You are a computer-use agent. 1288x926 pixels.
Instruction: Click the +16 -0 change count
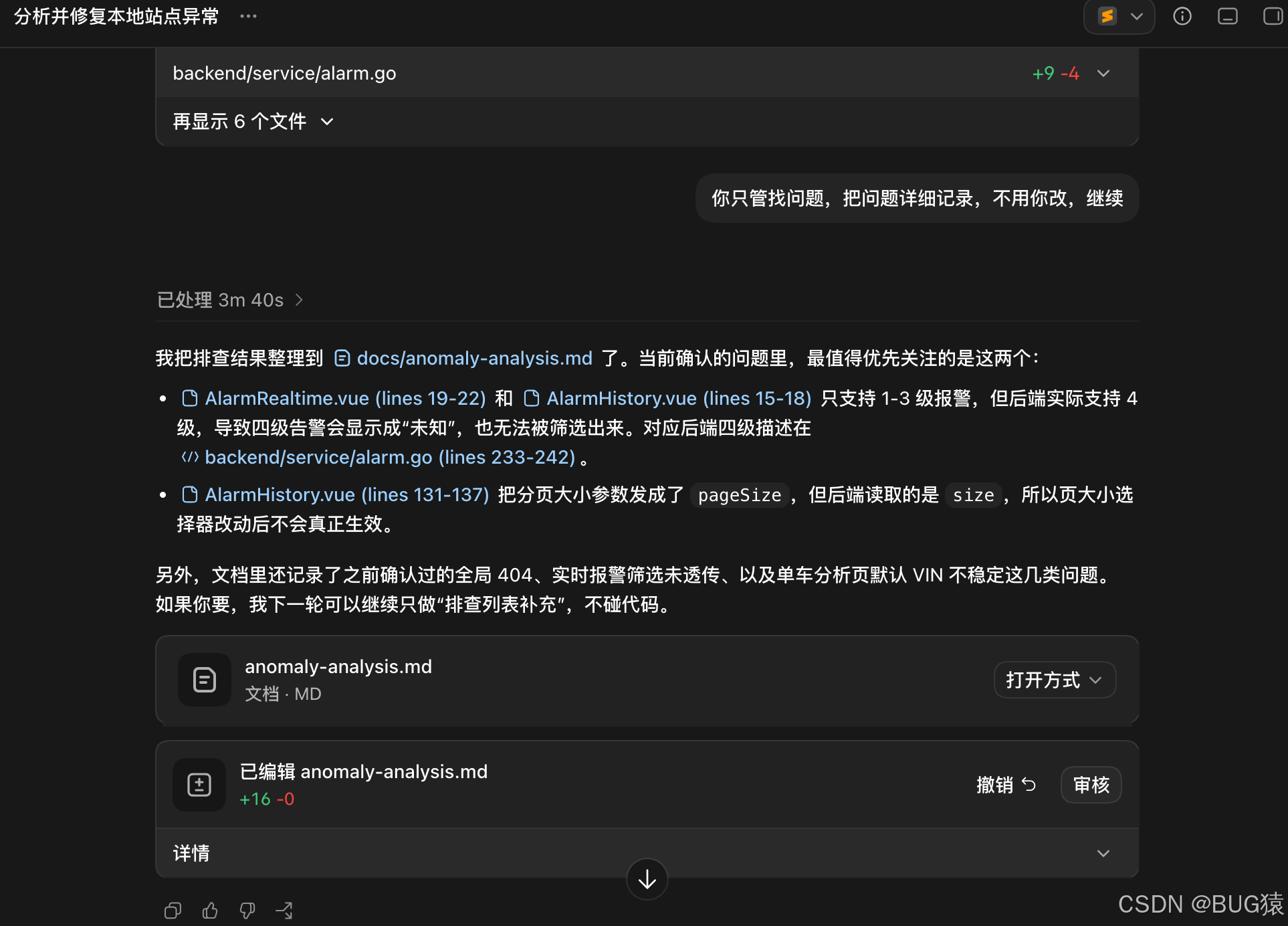tap(267, 799)
